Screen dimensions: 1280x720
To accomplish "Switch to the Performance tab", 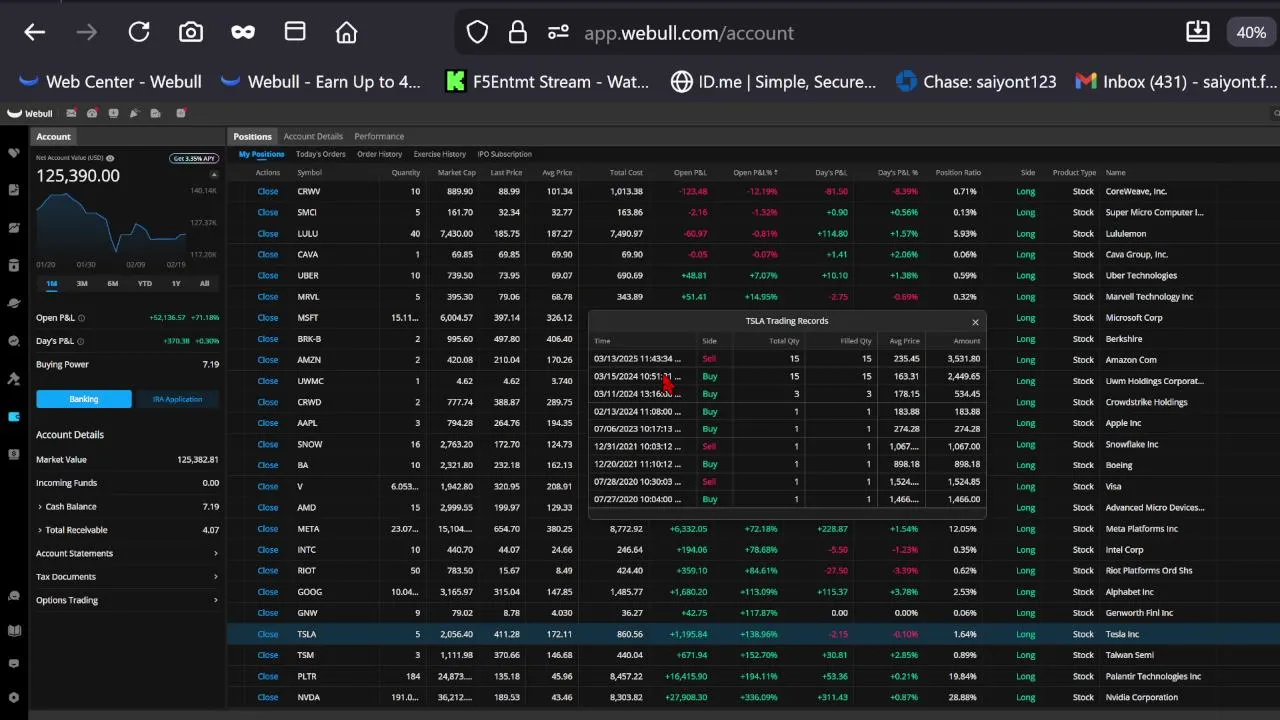I will tap(379, 136).
